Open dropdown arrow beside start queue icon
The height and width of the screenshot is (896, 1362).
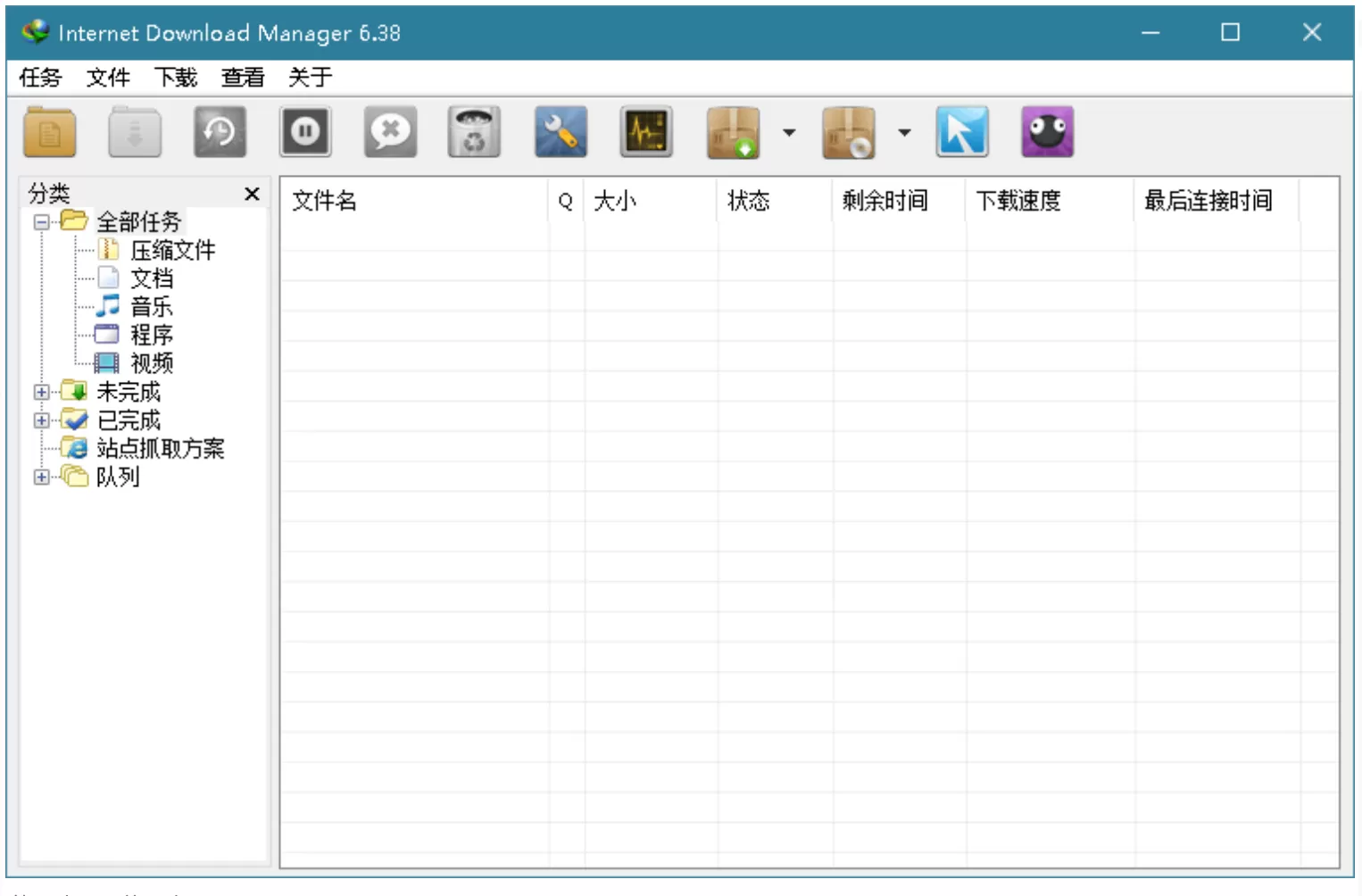pos(789,133)
